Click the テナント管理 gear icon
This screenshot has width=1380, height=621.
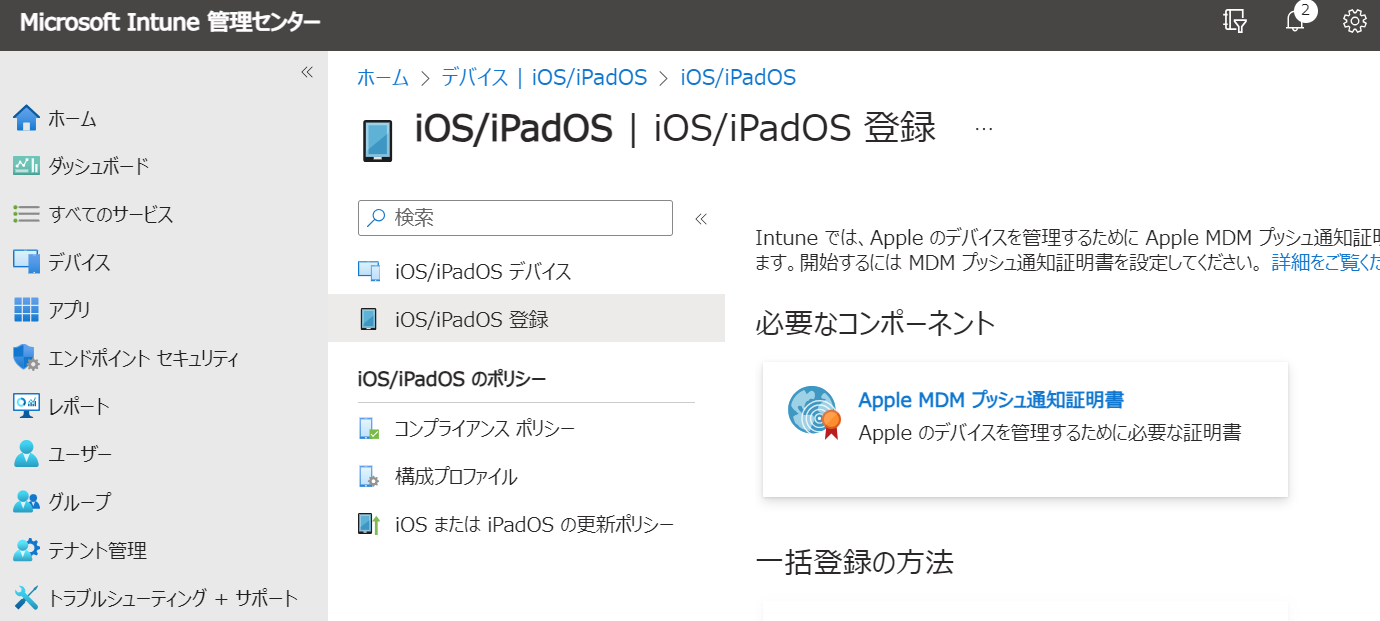point(28,550)
